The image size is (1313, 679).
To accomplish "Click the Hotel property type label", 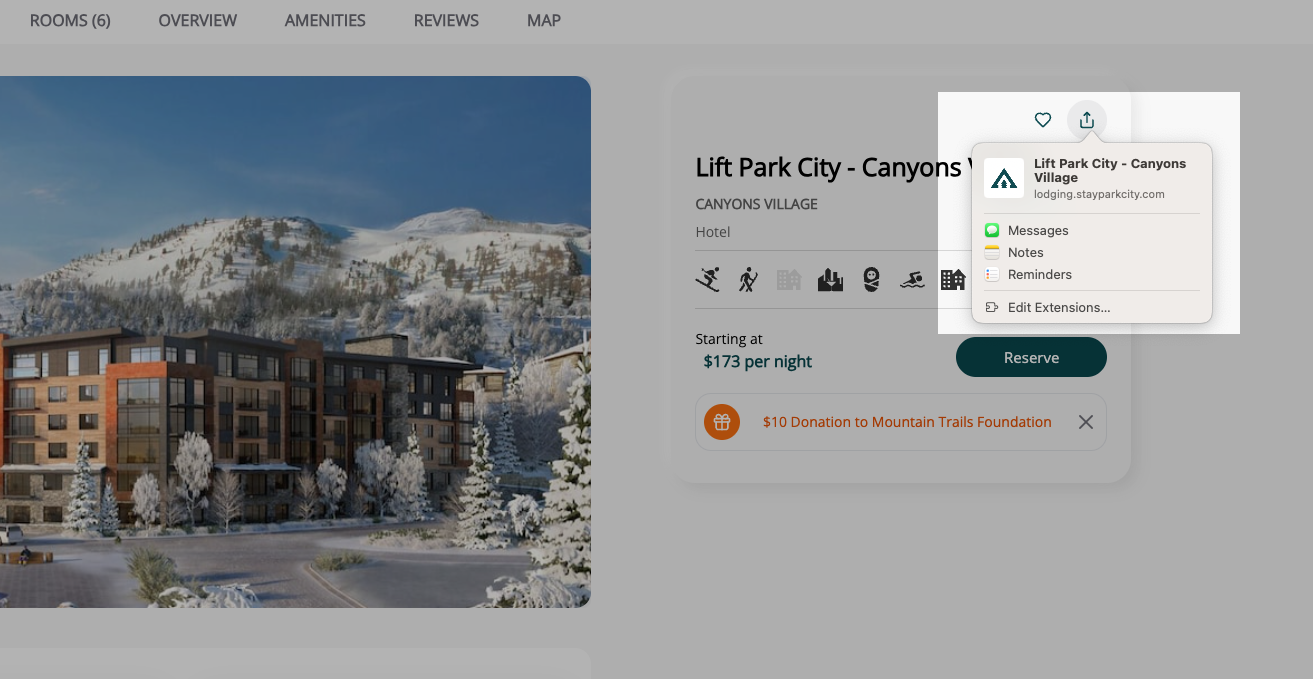I will (713, 232).
